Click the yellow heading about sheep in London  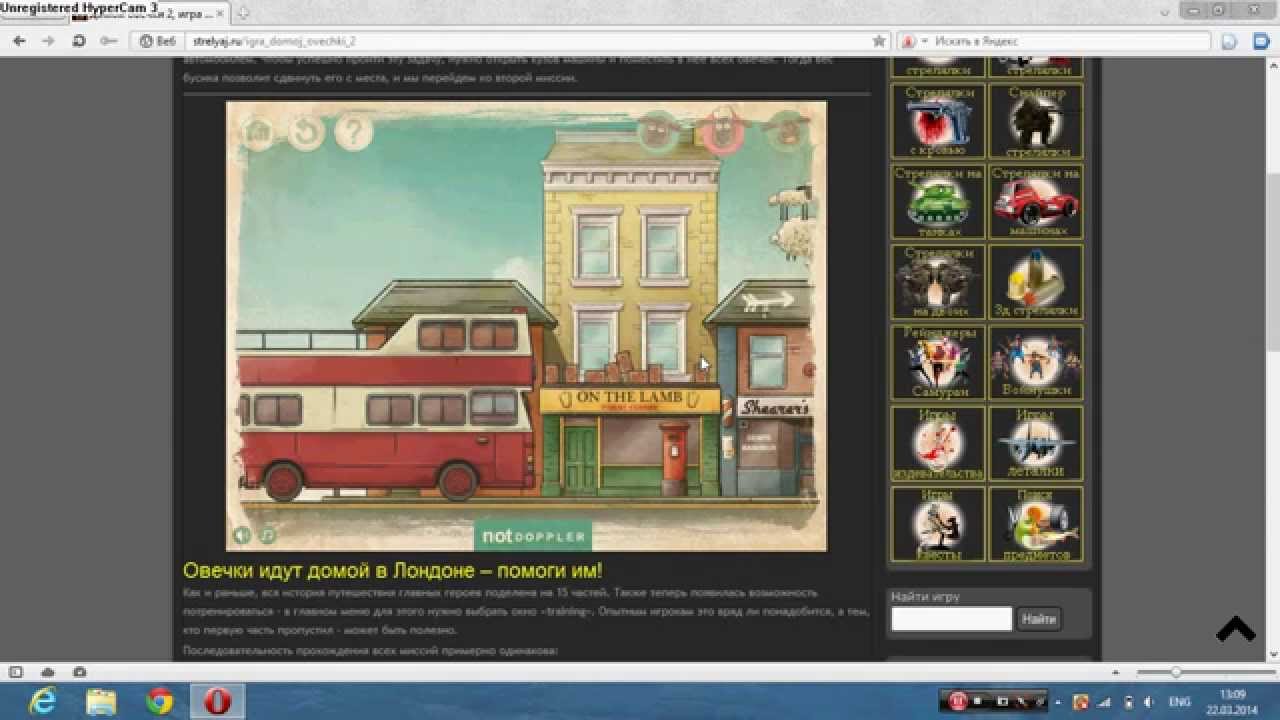[393, 571]
